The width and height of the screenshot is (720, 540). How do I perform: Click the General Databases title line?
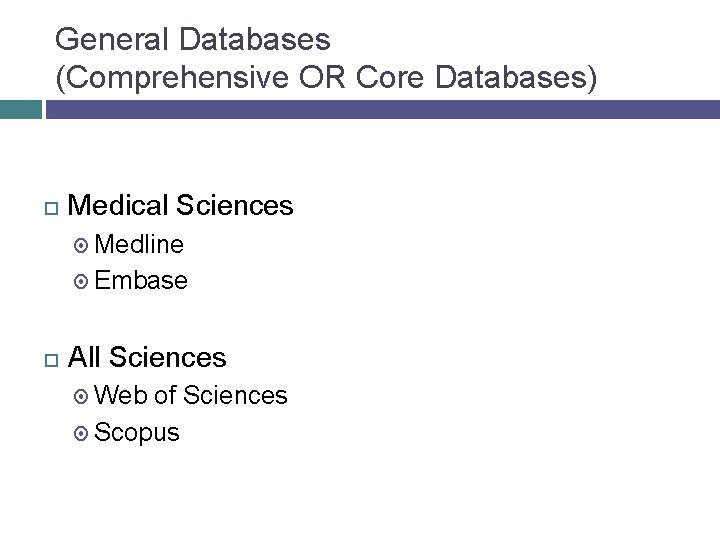point(193,40)
